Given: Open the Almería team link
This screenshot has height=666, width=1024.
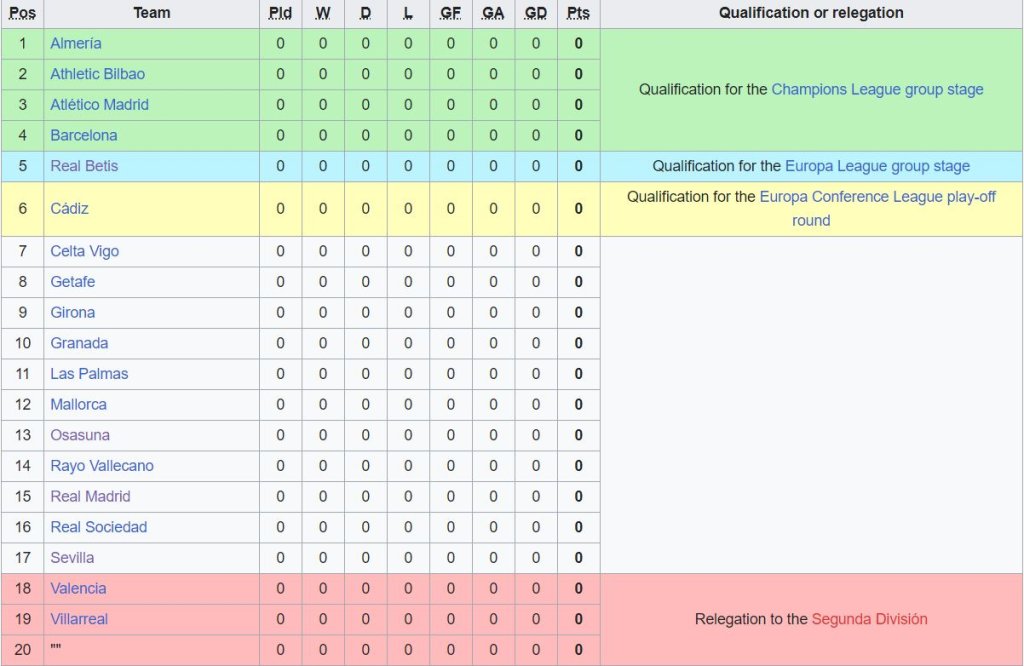Looking at the screenshot, I should pos(76,44).
